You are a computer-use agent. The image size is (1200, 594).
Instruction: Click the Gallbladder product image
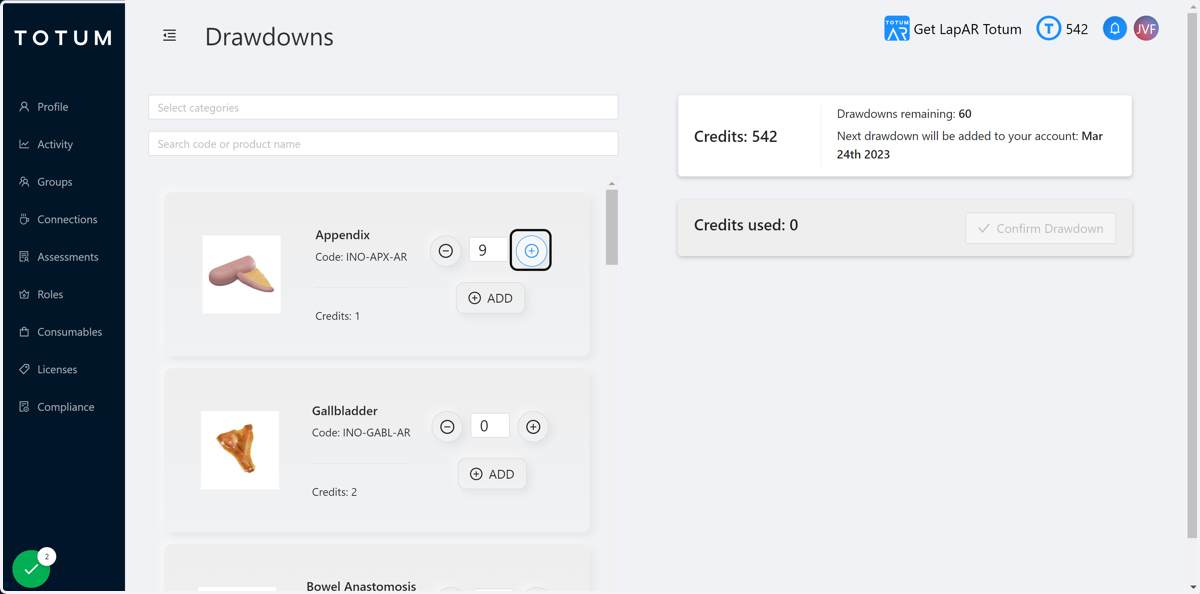click(240, 450)
